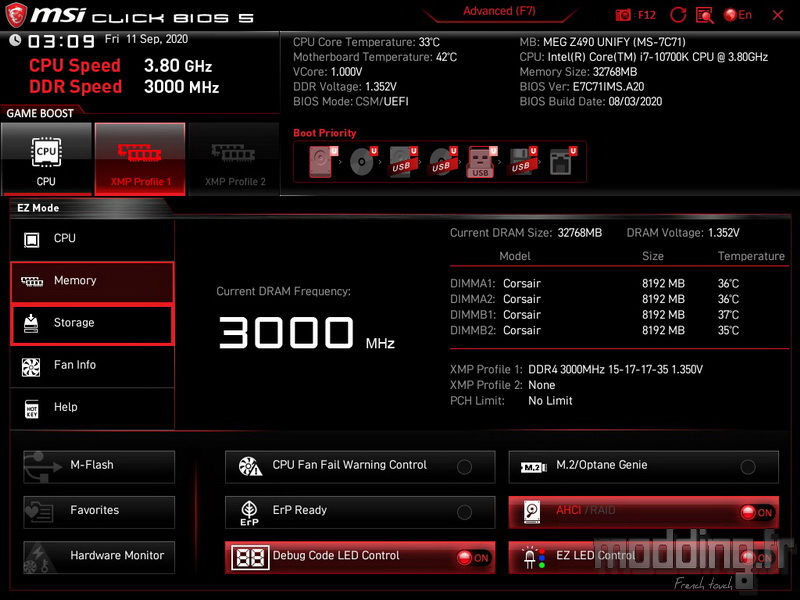The width and height of the screenshot is (800, 600).
Task: Click DRAM Voltage 1.352V in memory panel
Action: tap(683, 233)
